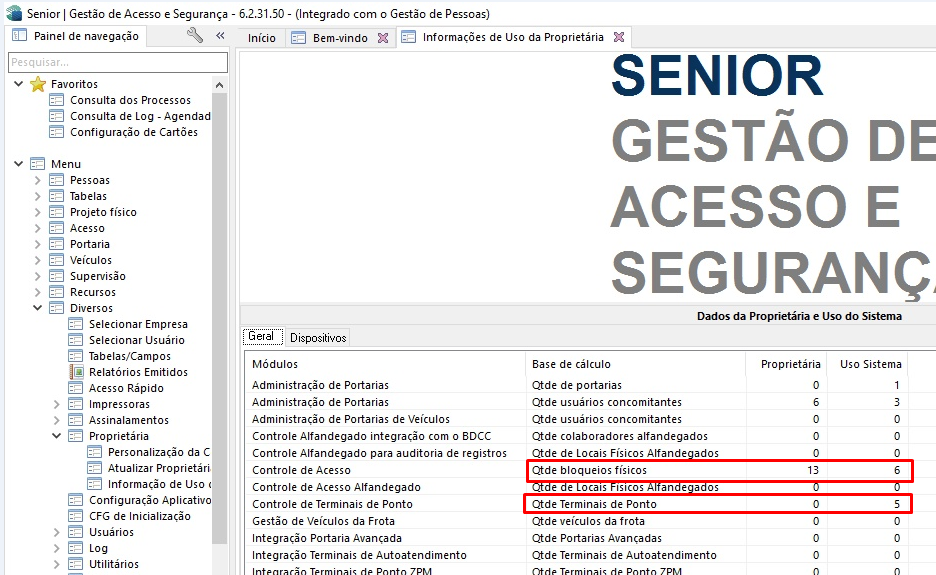Click the icon beside Atualizar Proprietári
Image resolution: width=936 pixels, height=575 pixels.
point(94,468)
